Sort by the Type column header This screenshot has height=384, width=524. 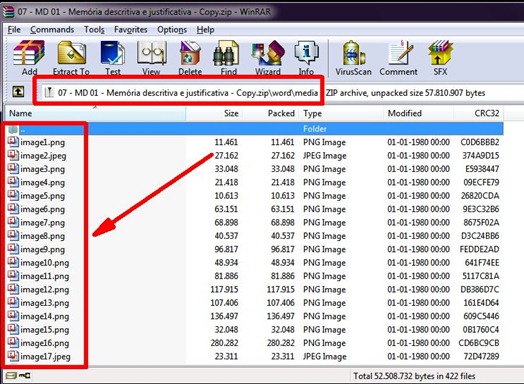[341, 113]
